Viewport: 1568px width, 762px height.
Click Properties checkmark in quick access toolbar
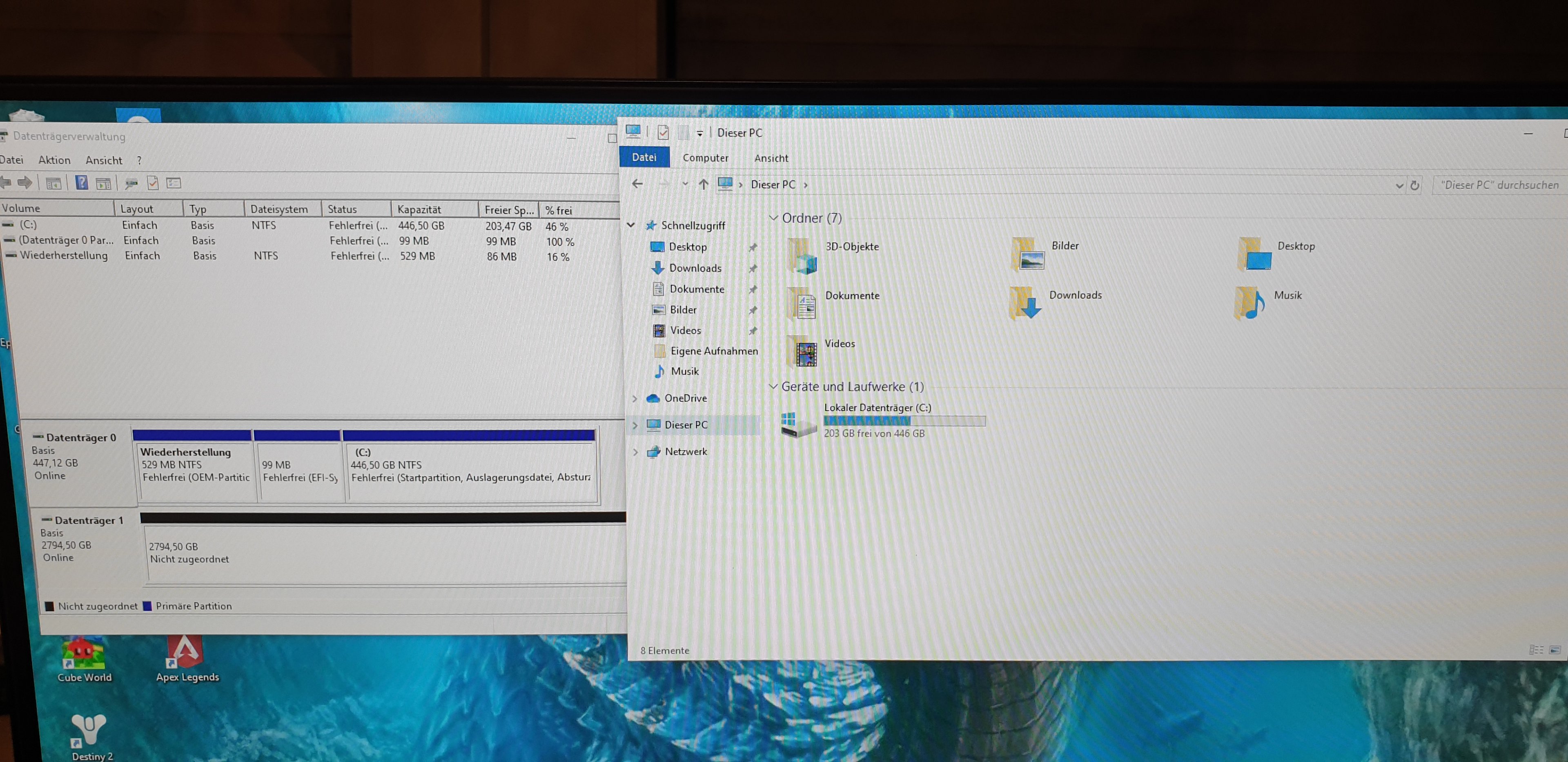pyautogui.click(x=663, y=132)
